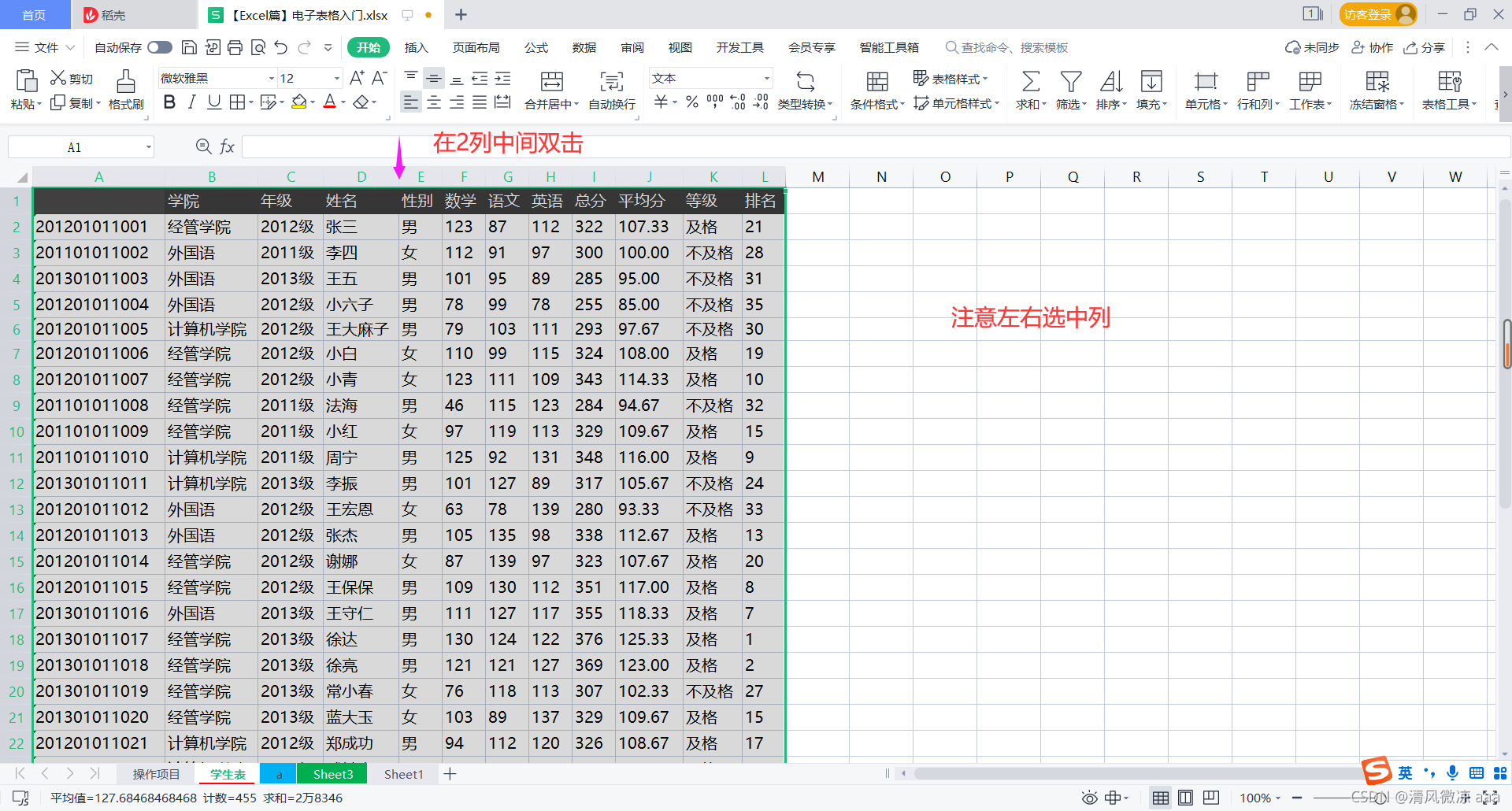Open the 文件 (File) menu
This screenshot has width=1512, height=811.
click(x=46, y=47)
